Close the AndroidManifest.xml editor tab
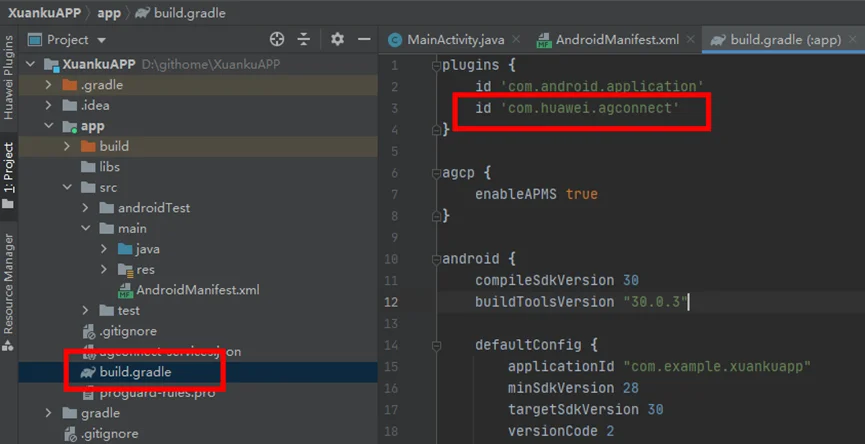 click(690, 39)
